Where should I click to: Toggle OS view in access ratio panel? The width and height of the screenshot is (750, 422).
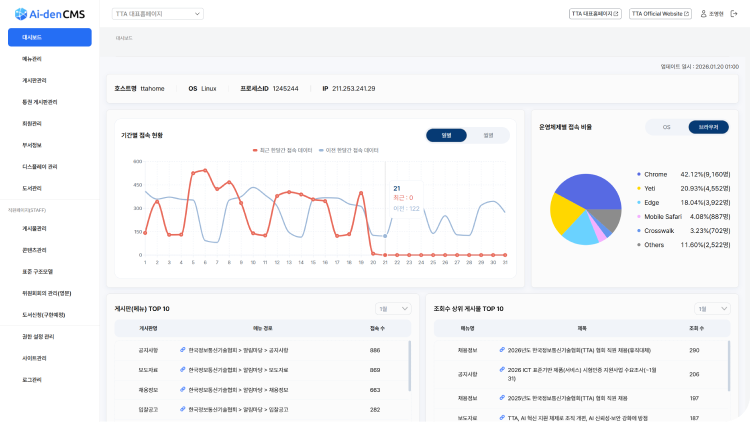666,128
